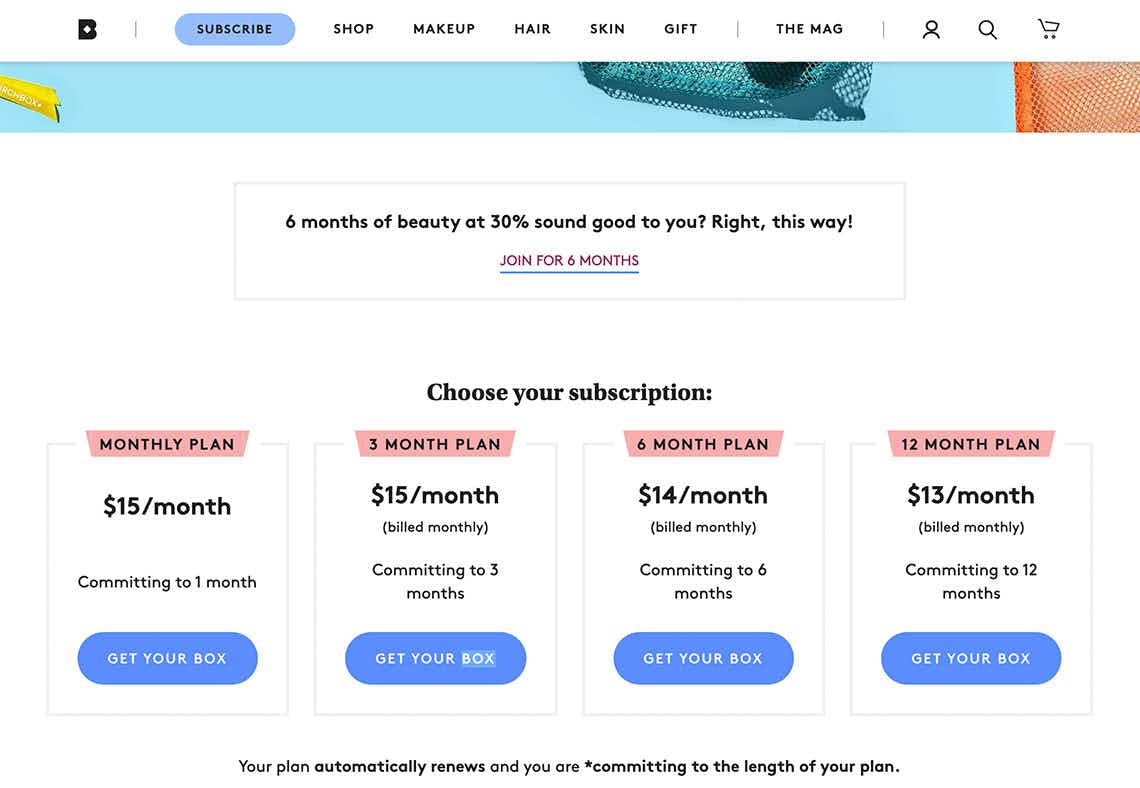
Task: Get your box for Monthly Plan
Action: 167,658
